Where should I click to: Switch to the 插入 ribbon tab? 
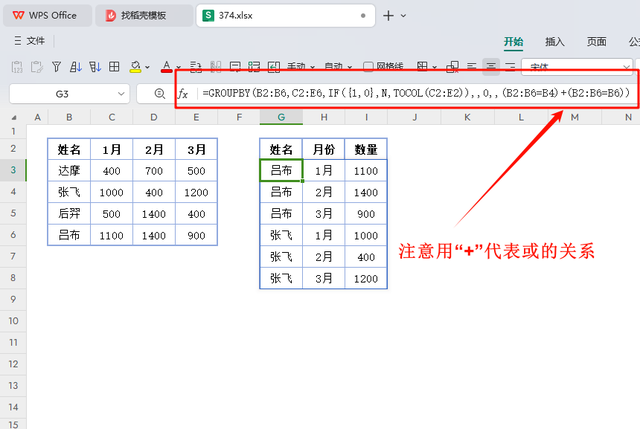tap(555, 42)
